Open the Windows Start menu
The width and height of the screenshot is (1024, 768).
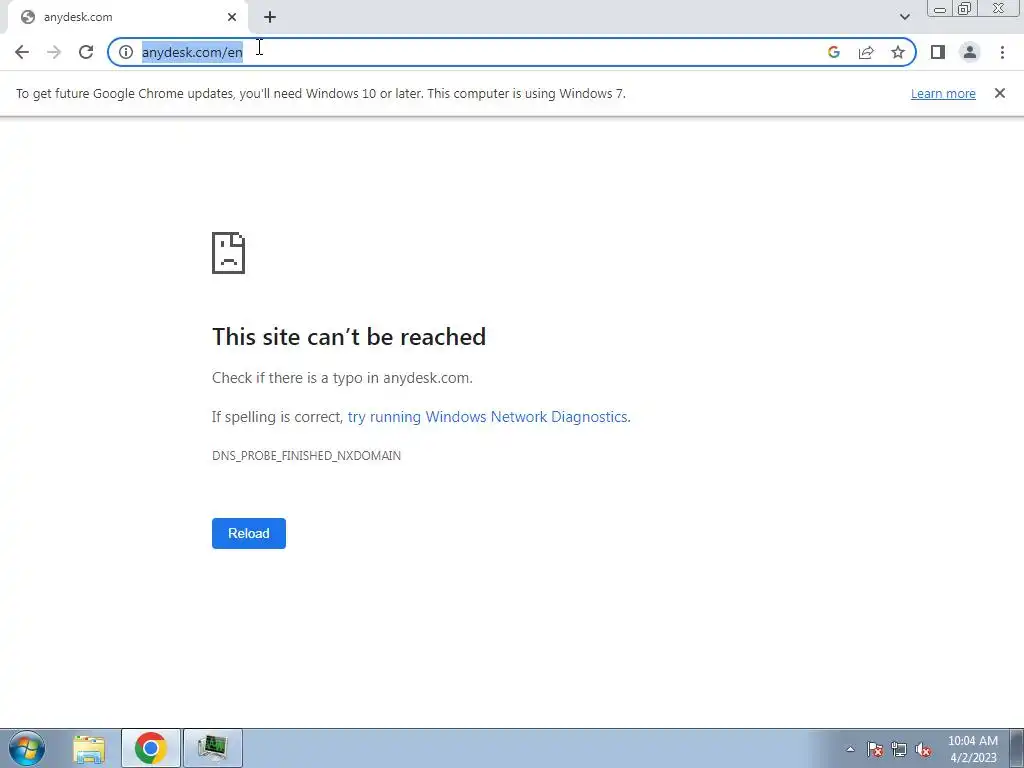pos(27,748)
